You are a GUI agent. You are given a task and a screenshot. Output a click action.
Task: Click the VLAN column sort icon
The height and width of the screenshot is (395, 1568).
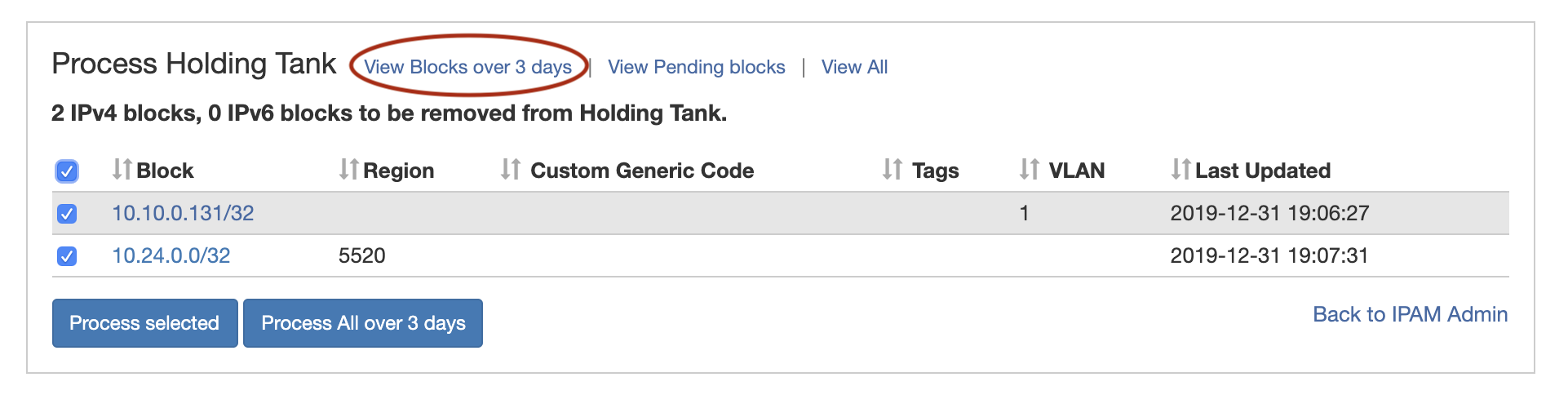[x=1029, y=170]
